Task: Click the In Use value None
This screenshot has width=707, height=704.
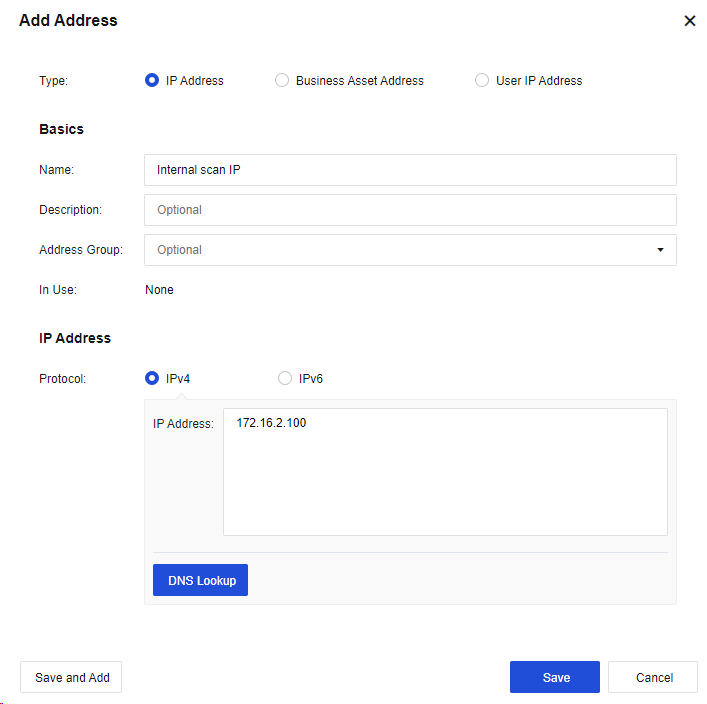Action: click(159, 290)
